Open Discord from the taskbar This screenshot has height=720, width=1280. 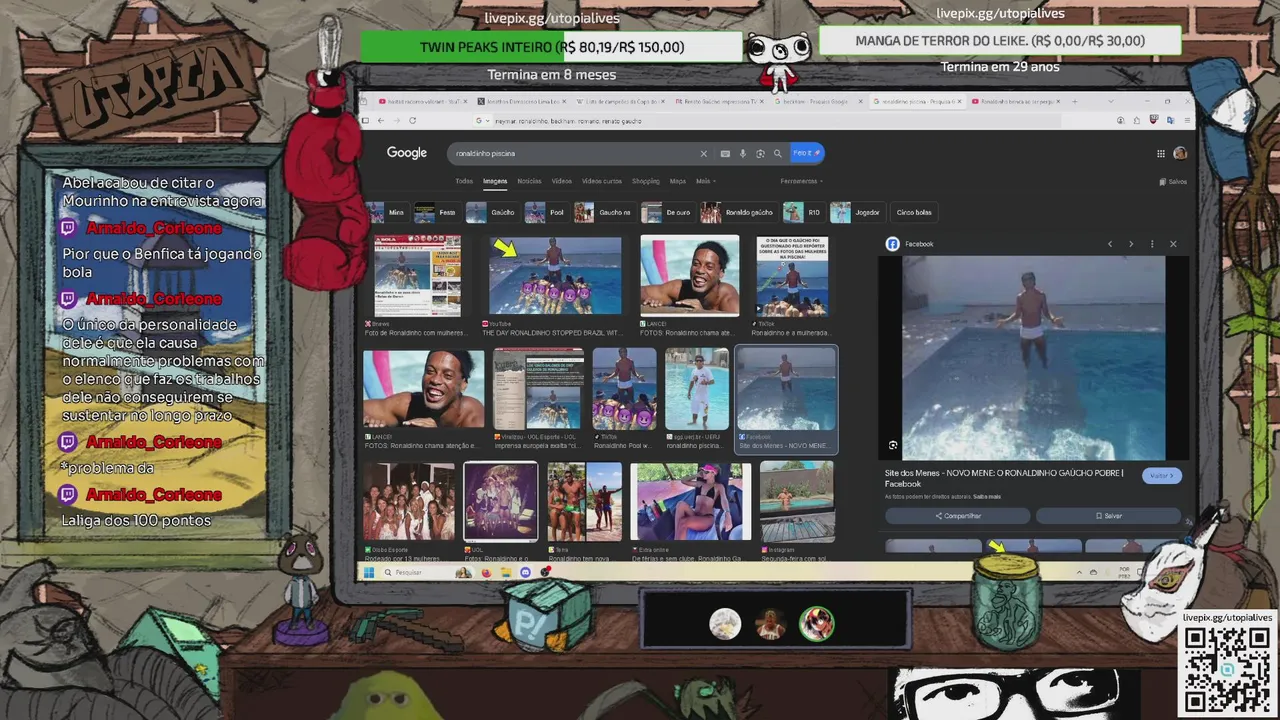(525, 572)
